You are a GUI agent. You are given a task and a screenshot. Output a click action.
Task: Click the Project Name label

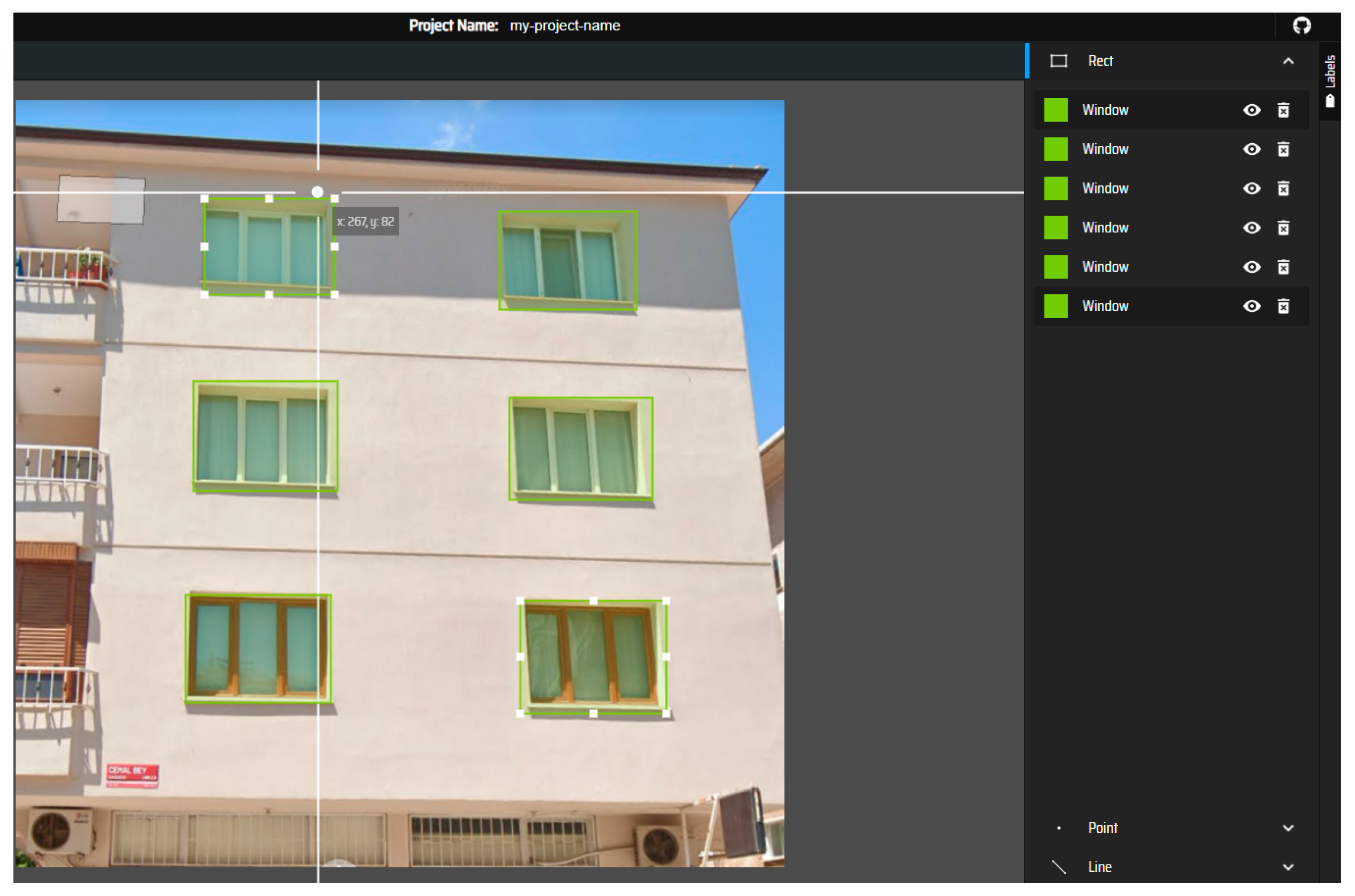(x=453, y=26)
